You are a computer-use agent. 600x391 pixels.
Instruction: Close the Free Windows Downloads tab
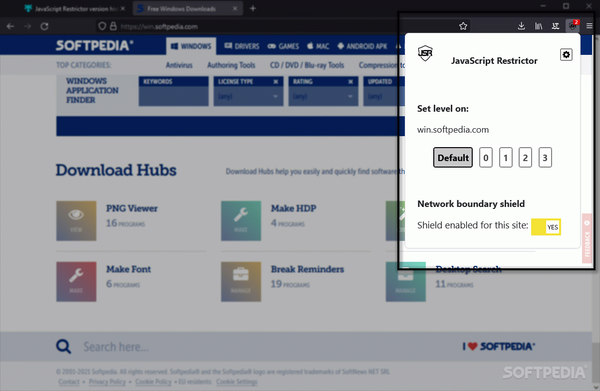click(x=235, y=8)
